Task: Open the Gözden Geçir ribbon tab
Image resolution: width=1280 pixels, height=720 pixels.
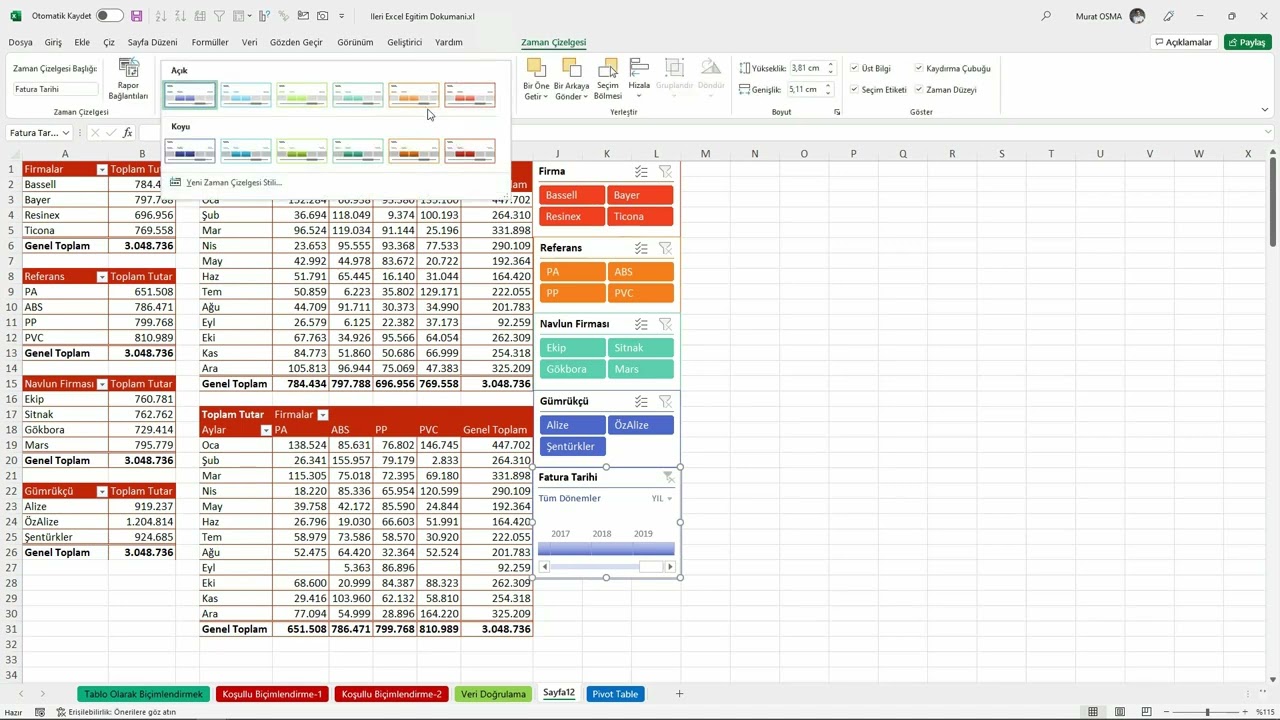Action: pos(296,42)
